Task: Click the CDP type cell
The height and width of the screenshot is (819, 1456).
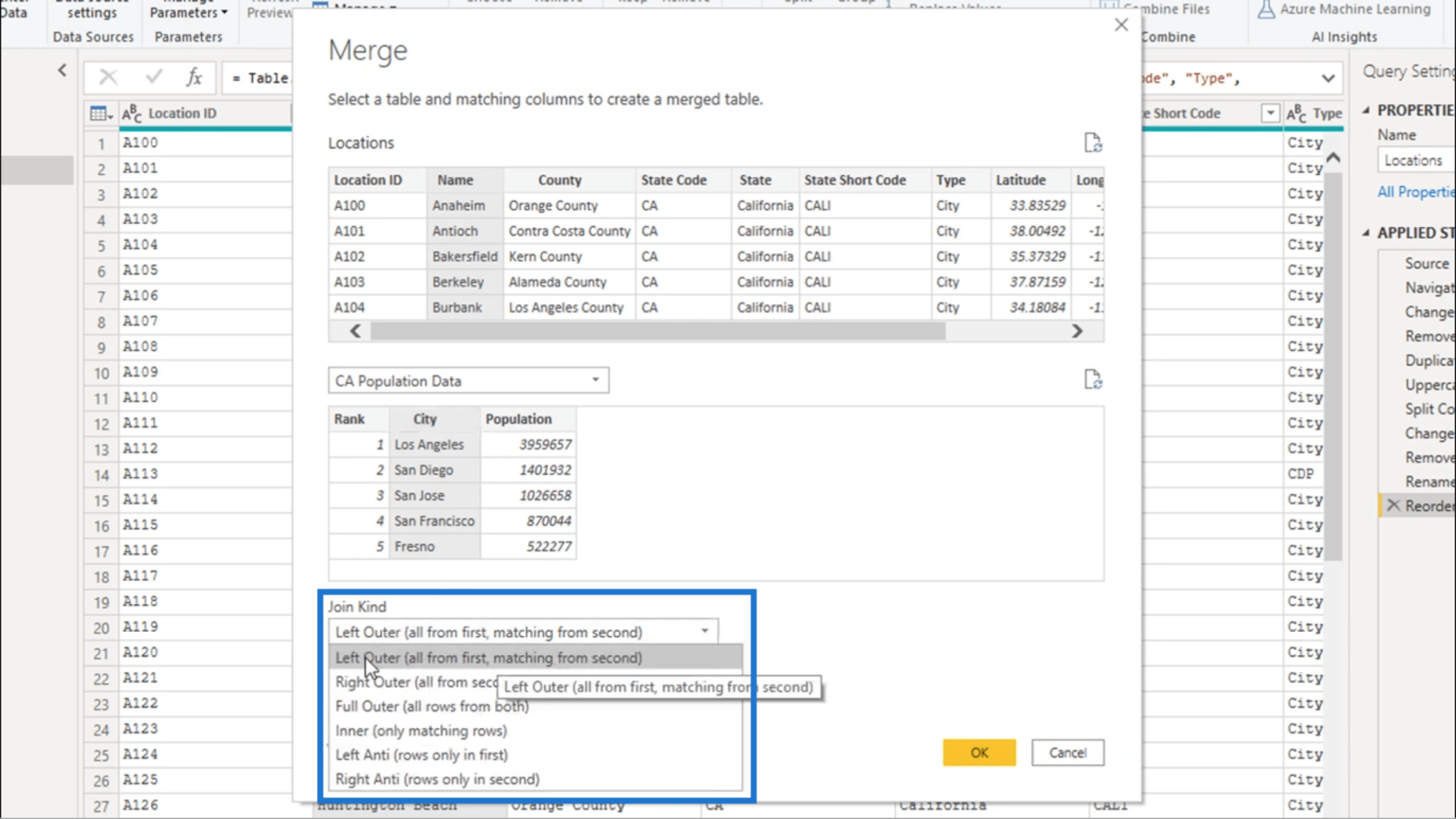Action: (x=1301, y=474)
